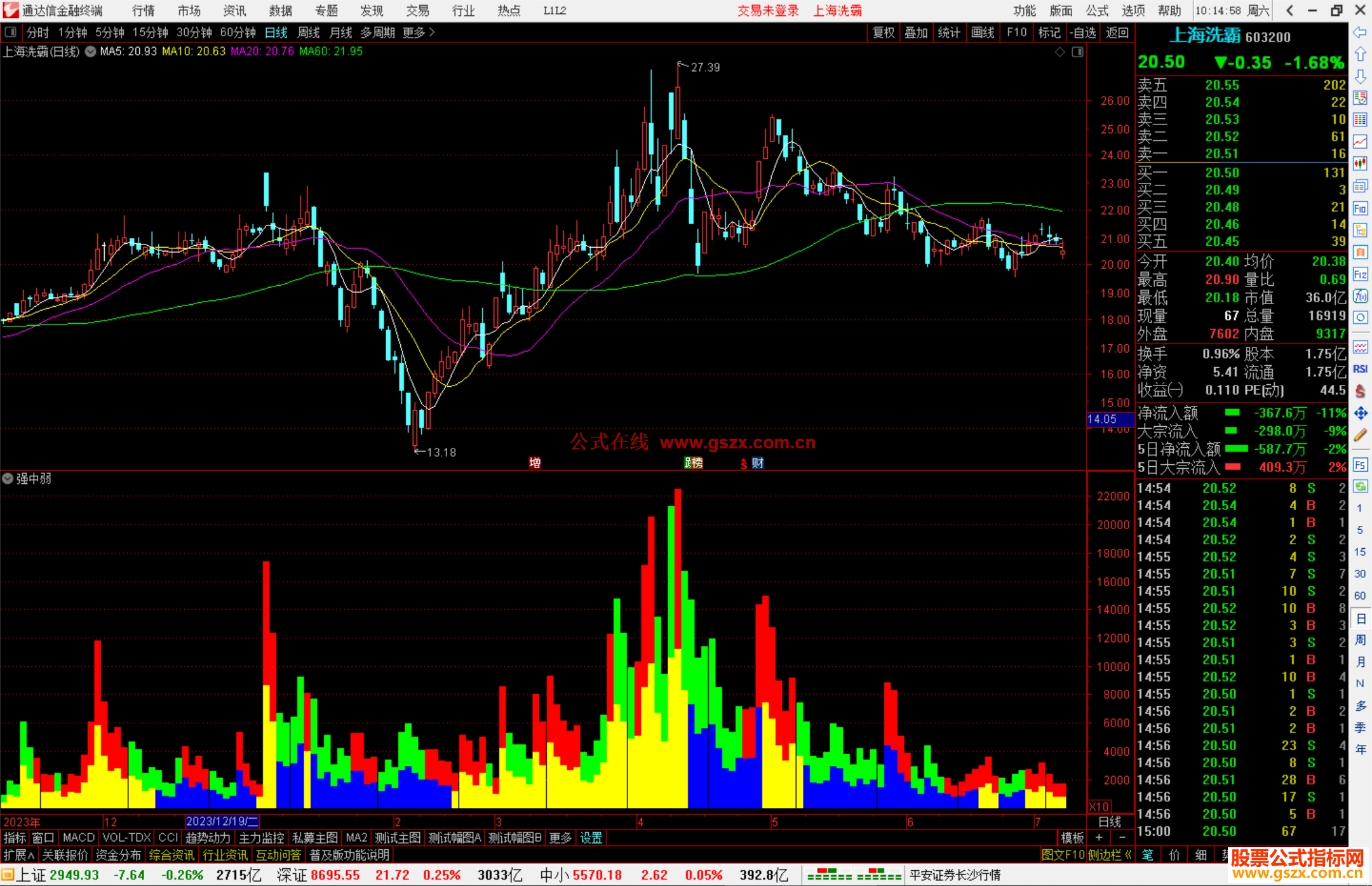Click the F12 sidebar icon

[x=1360, y=274]
